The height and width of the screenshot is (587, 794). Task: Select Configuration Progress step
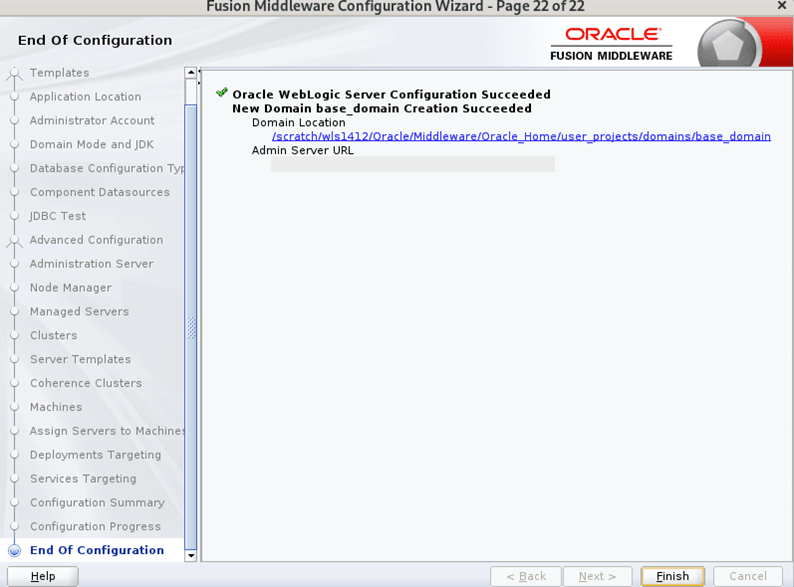[x=95, y=526]
